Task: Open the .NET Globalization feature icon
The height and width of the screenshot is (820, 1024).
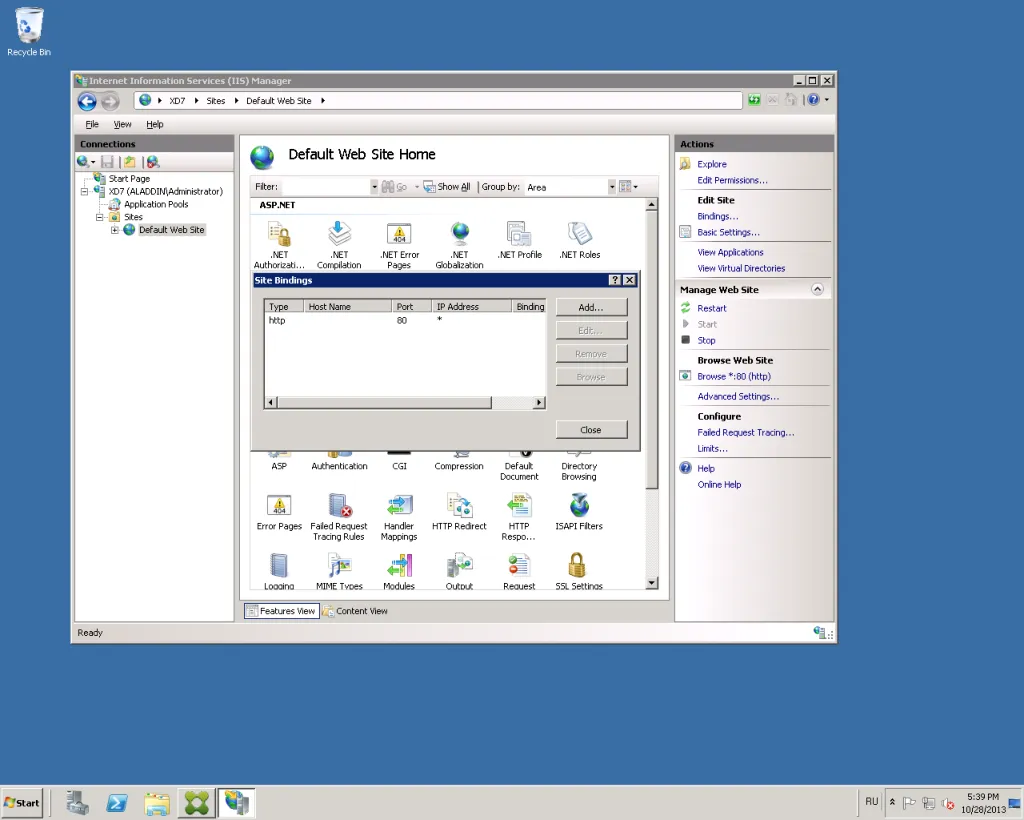Action: point(459,245)
